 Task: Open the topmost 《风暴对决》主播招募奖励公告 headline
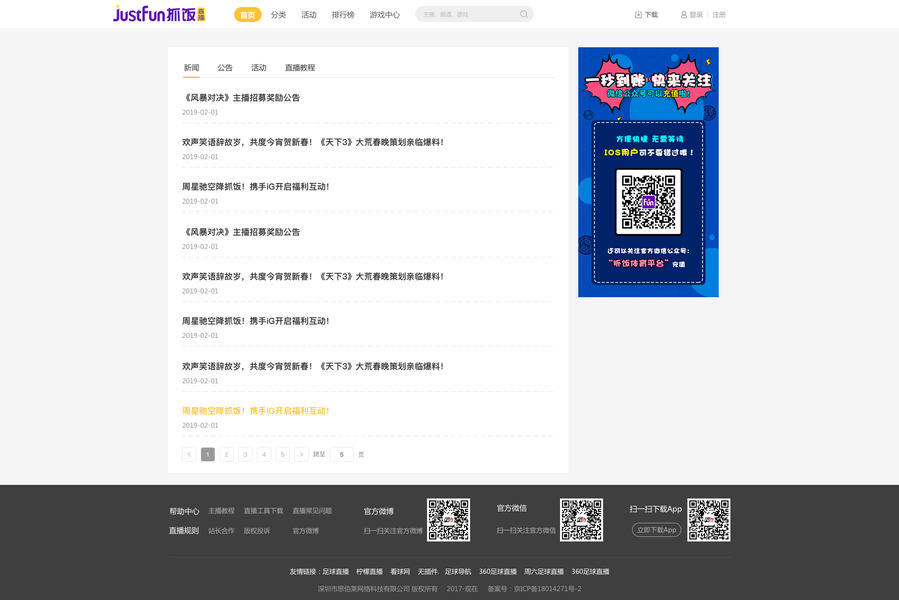point(241,98)
